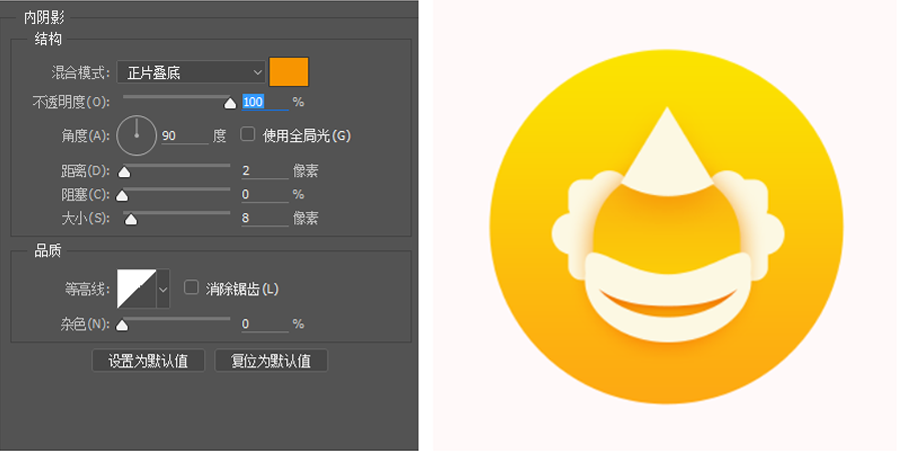Click the 杂色 slider handle
The height and width of the screenshot is (451, 900).
[x=122, y=325]
